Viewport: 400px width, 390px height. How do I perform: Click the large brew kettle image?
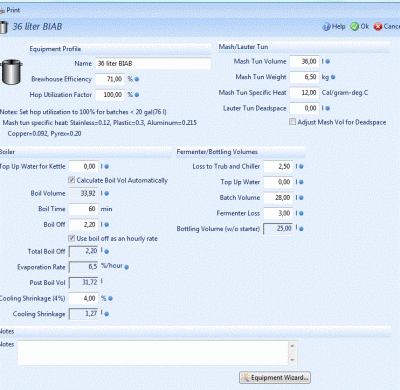tap(11, 72)
